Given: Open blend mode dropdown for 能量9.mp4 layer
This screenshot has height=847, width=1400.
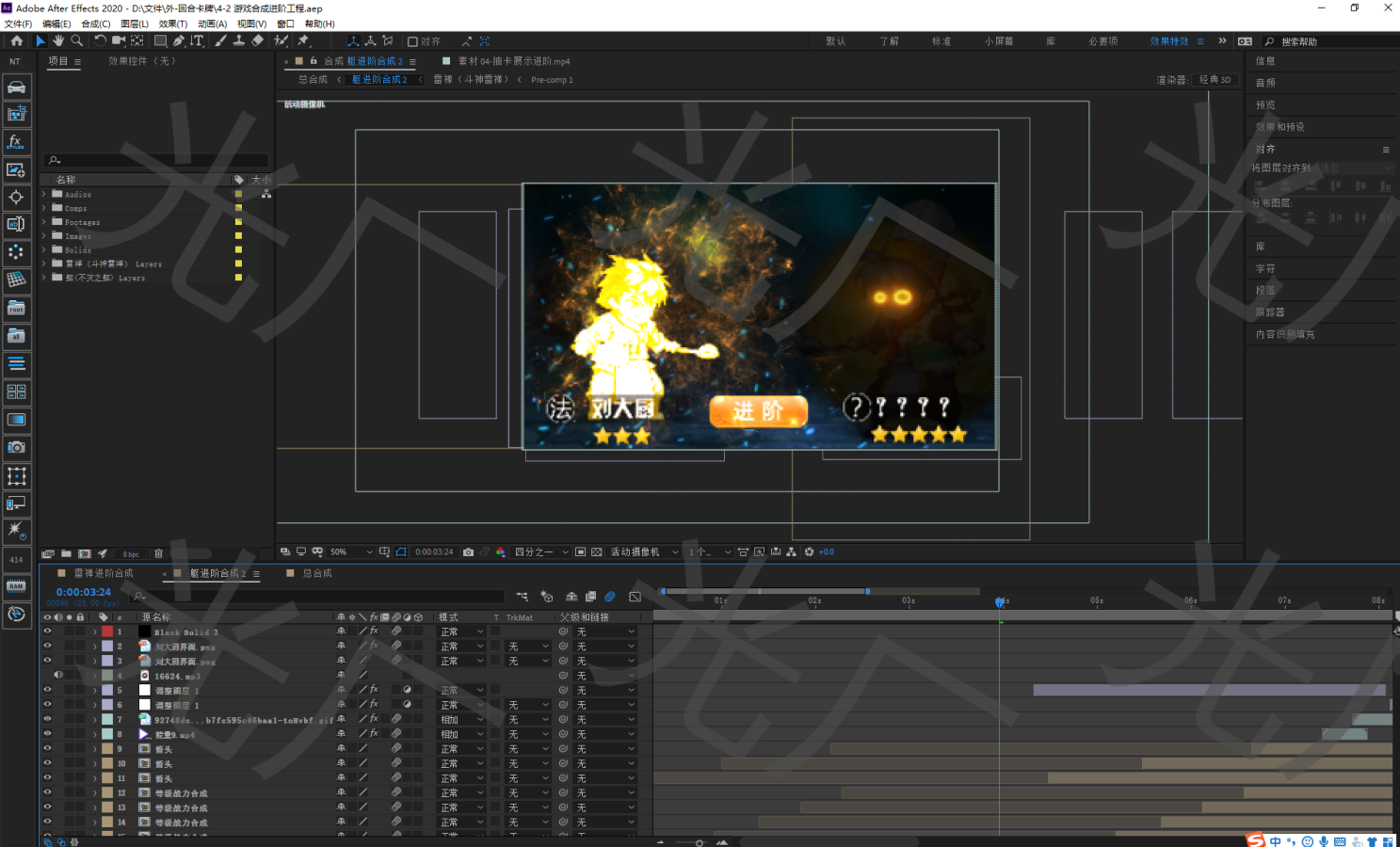Looking at the screenshot, I should tap(461, 734).
